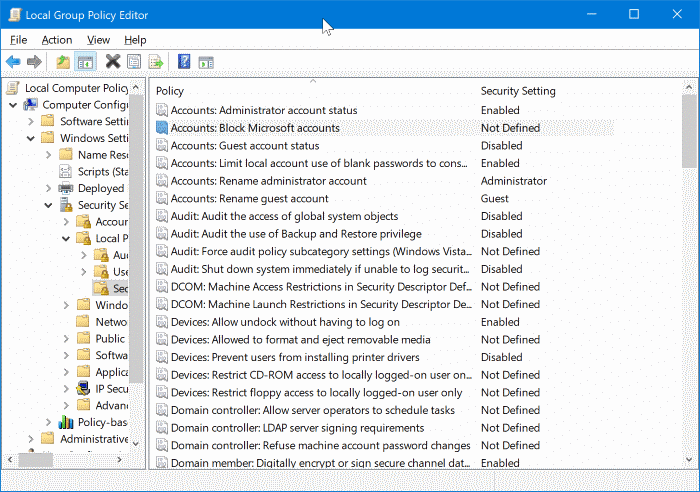Open Properties toolbar icon
700x492 pixels.
click(134, 62)
